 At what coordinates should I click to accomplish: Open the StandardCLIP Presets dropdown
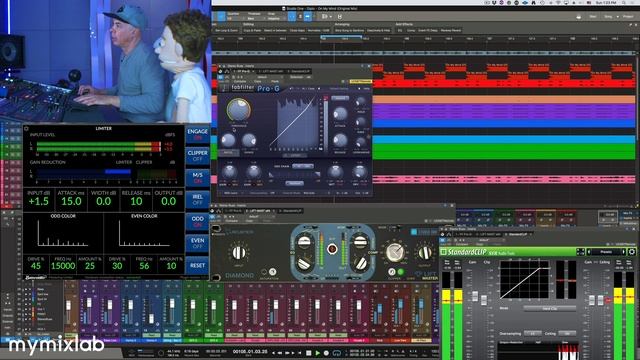click(606, 252)
